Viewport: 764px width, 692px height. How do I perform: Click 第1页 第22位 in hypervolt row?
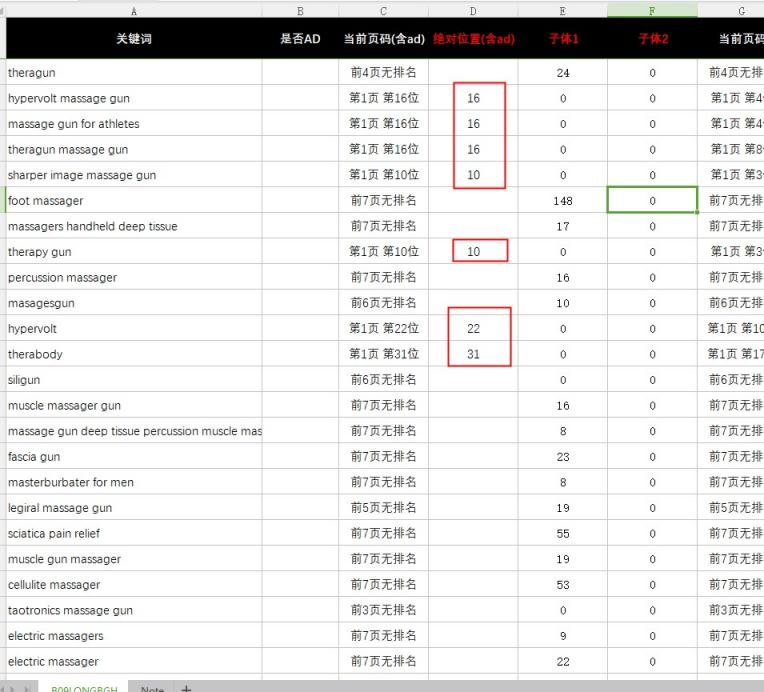click(x=383, y=328)
